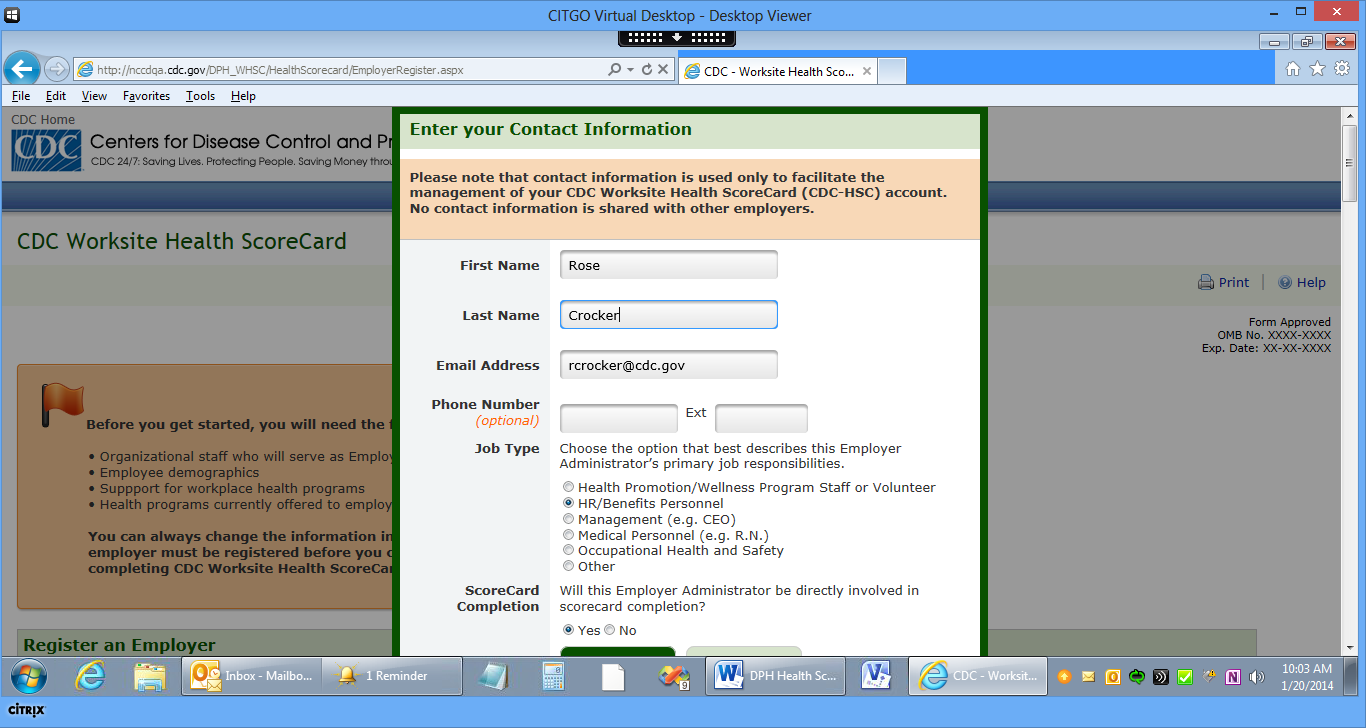Click the page scroll down arrow
1366x728 pixels.
pyautogui.click(x=1349, y=647)
